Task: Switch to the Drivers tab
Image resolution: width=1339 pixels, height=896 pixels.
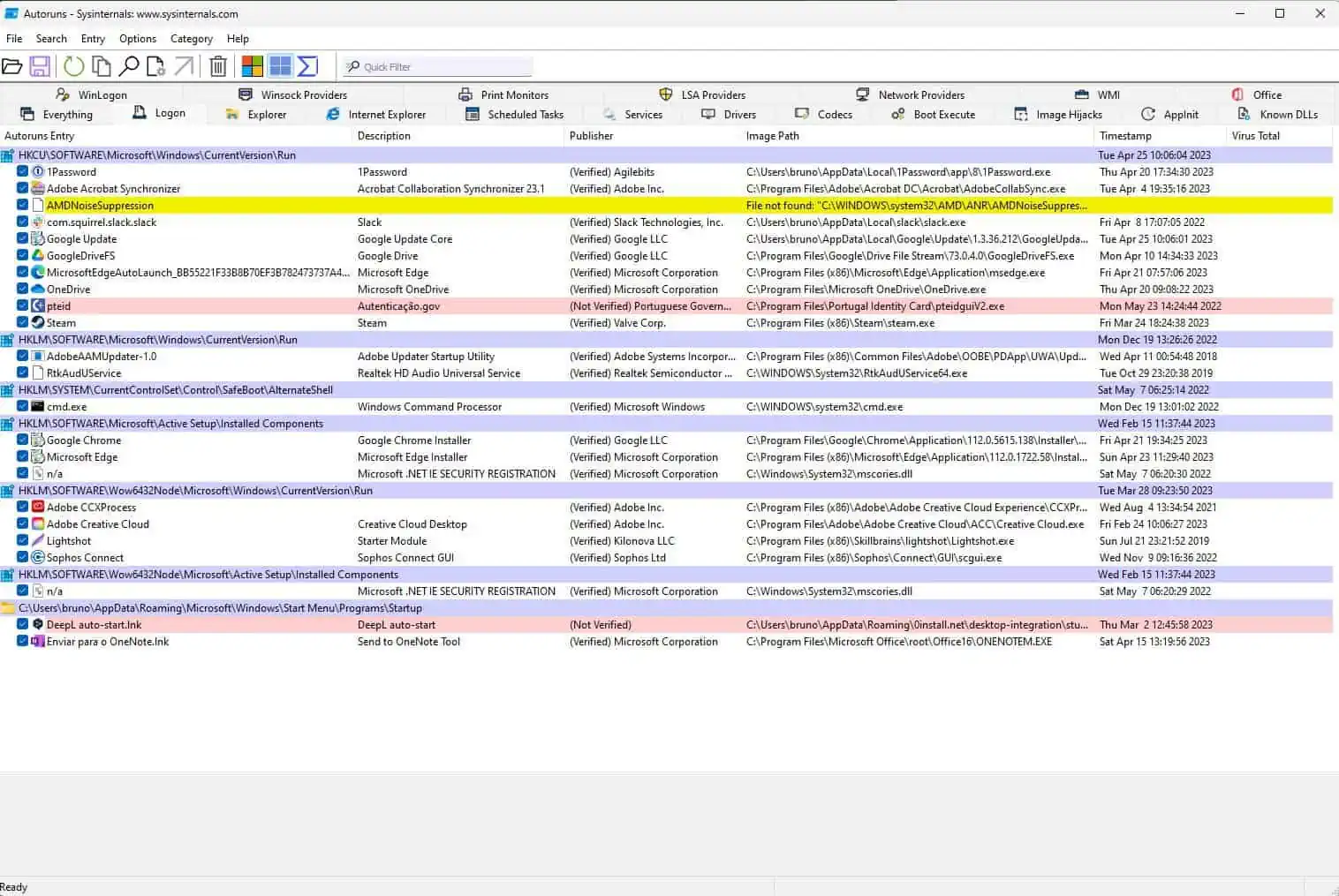Action: pyautogui.click(x=729, y=114)
